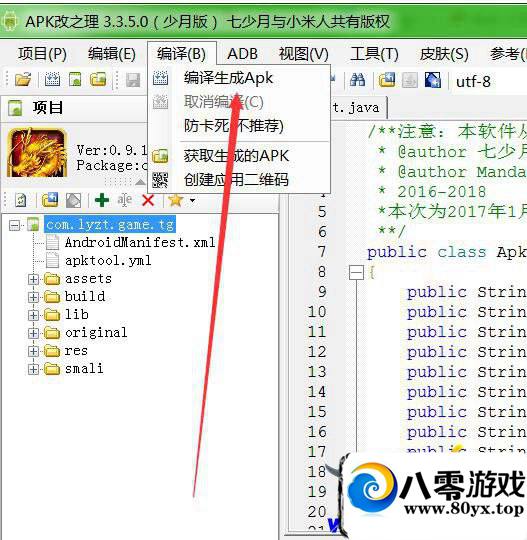Open the folder icon in main toolbar
Viewport: 527px width, 540px height.
[23, 80]
